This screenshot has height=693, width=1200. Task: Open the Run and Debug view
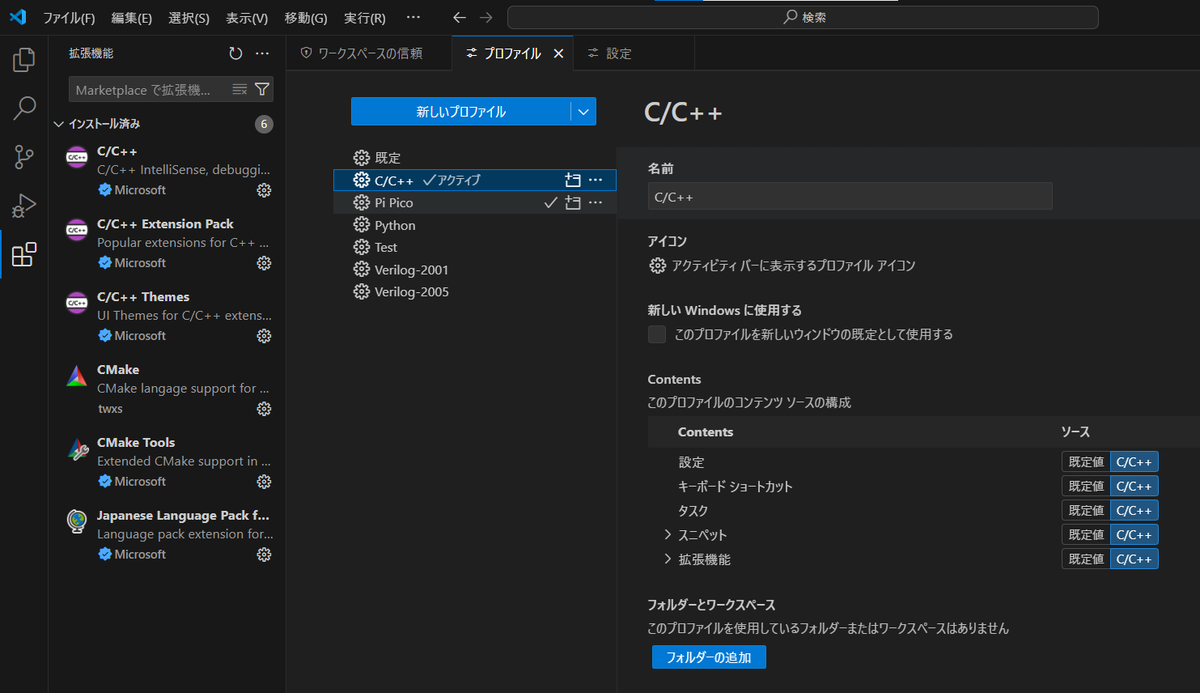[24, 206]
